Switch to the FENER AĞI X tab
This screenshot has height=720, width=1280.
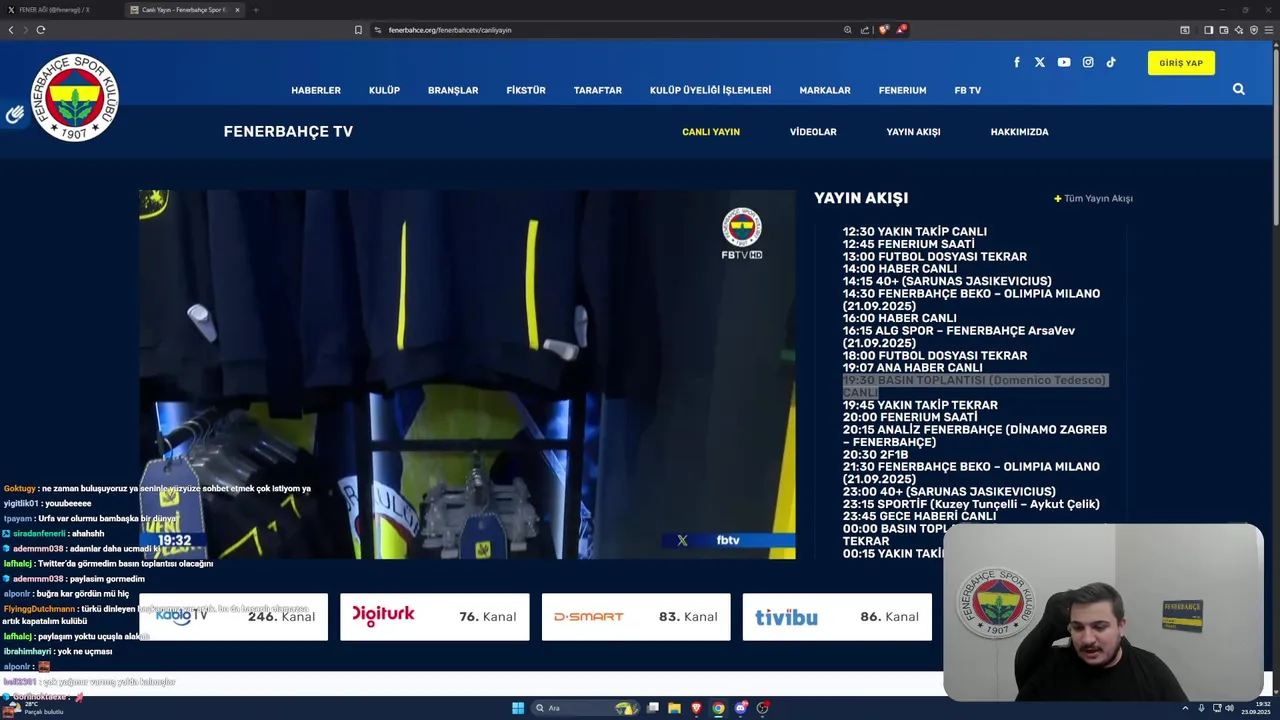tap(60, 10)
